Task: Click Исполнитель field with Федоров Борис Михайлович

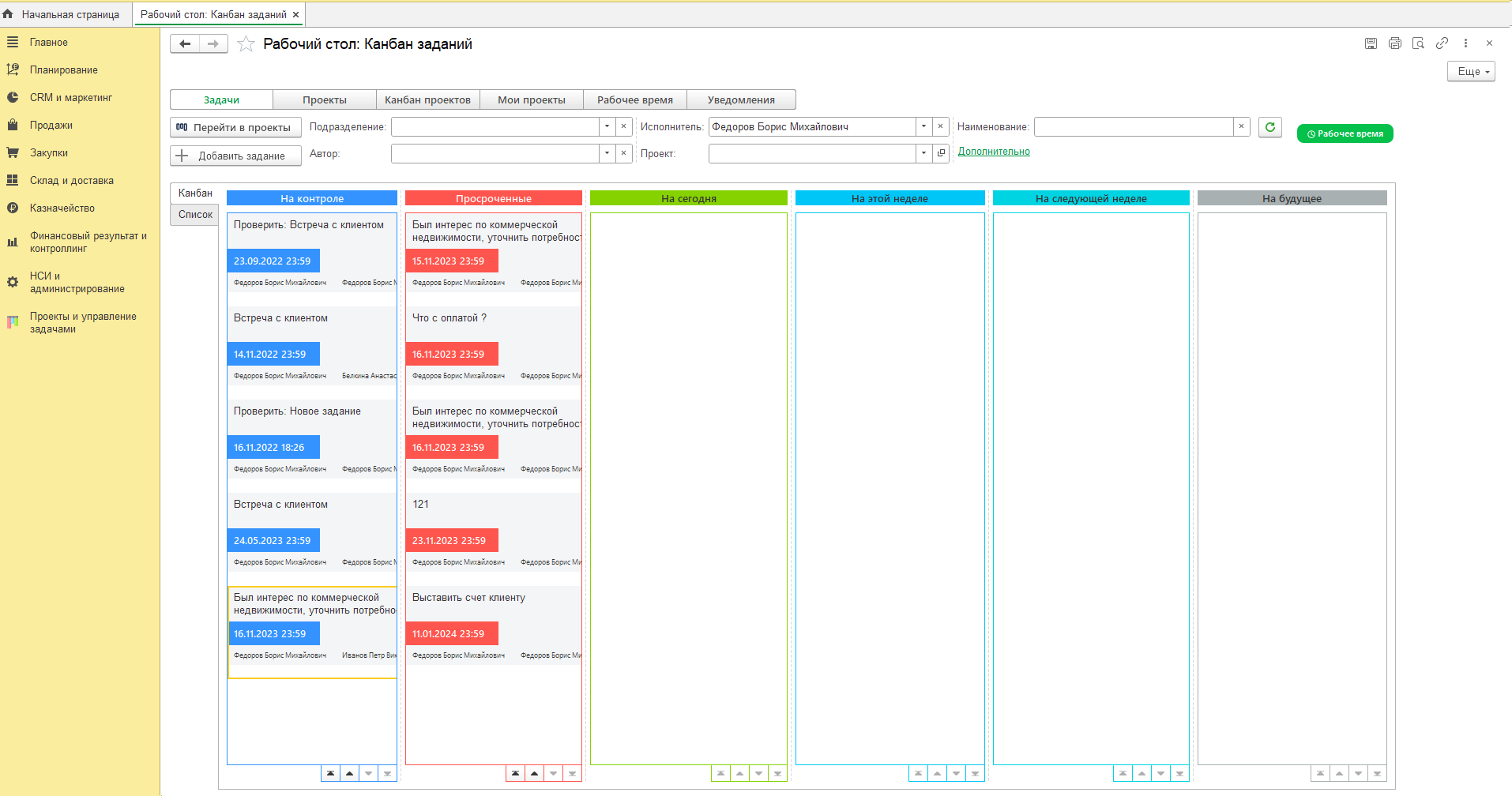Action: coord(812,126)
